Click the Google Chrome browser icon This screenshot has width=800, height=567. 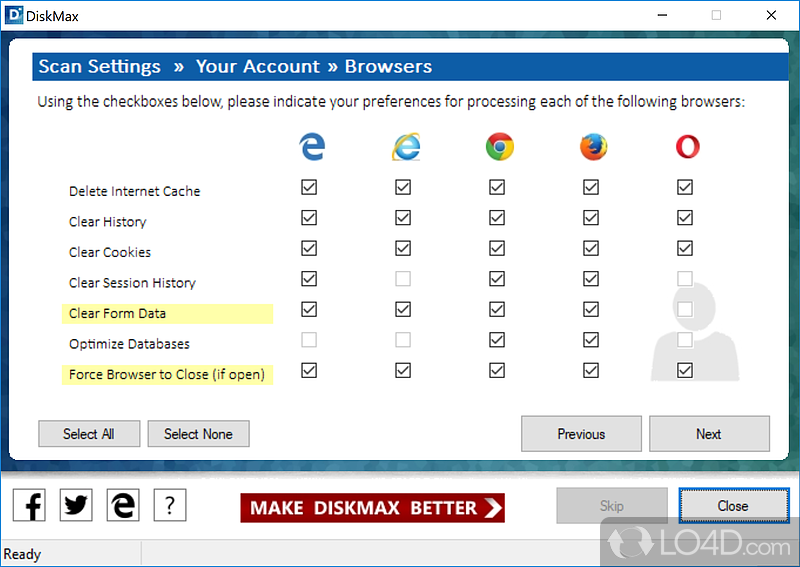[x=499, y=147]
